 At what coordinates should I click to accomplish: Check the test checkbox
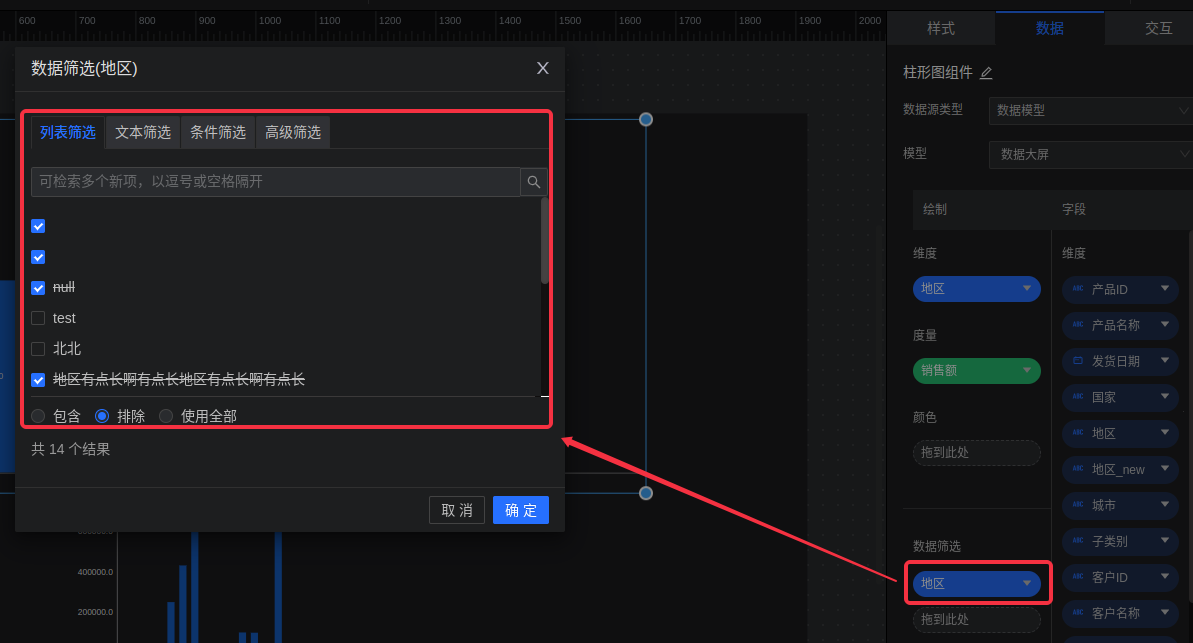pos(38,318)
